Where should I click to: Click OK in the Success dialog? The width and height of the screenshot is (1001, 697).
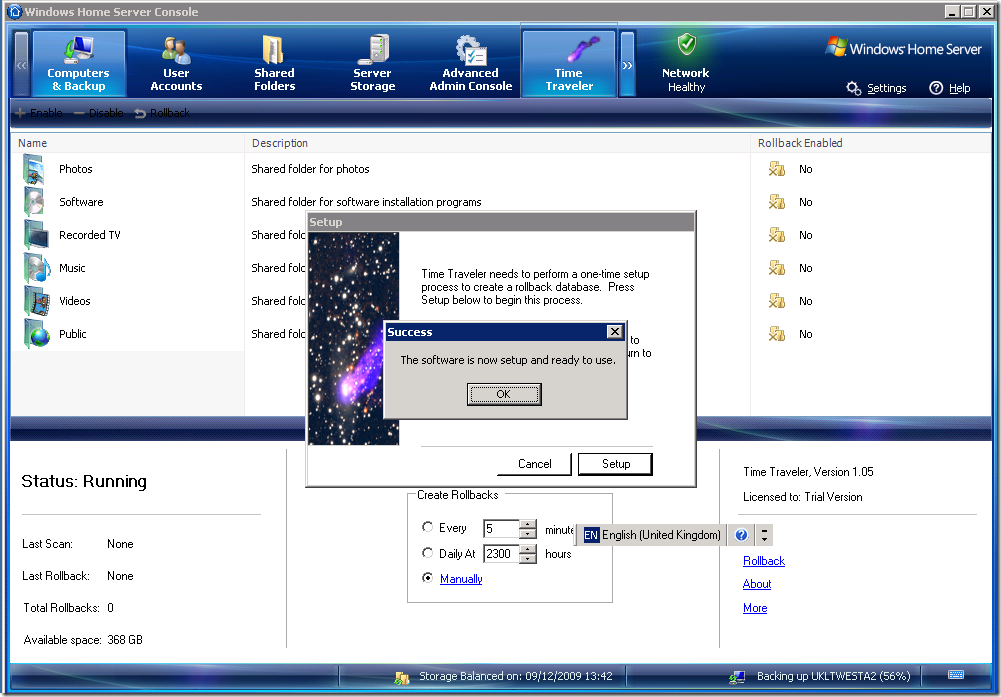[504, 394]
